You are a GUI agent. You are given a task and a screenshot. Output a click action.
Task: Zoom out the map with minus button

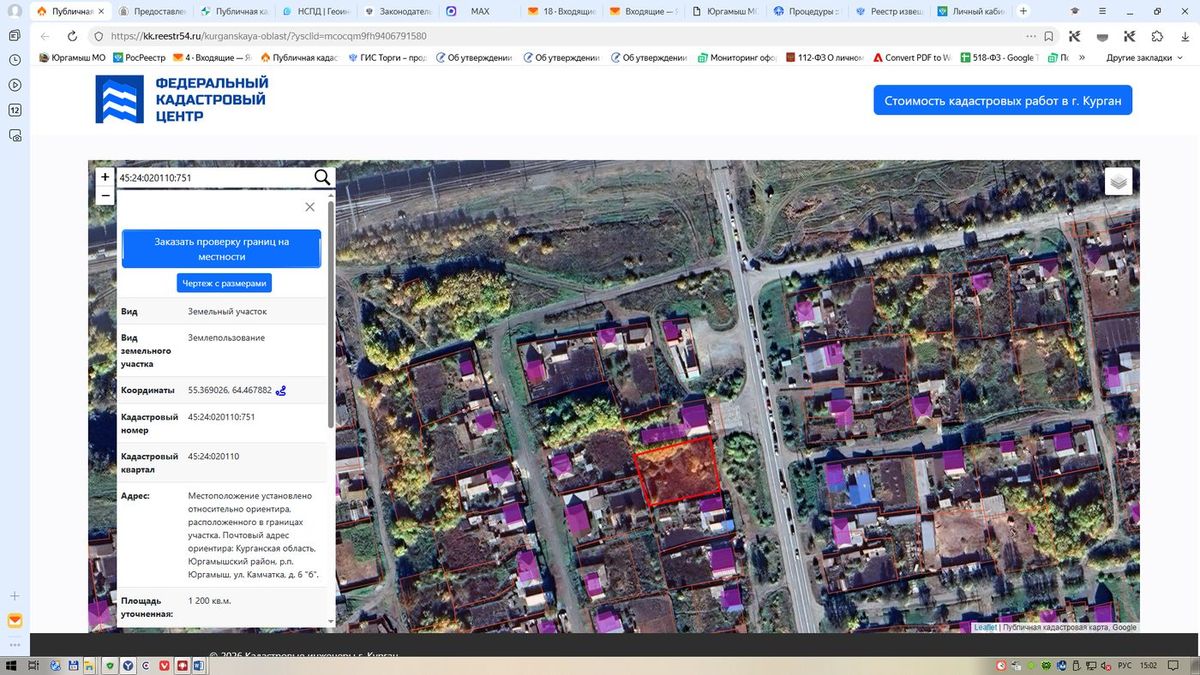(x=105, y=195)
